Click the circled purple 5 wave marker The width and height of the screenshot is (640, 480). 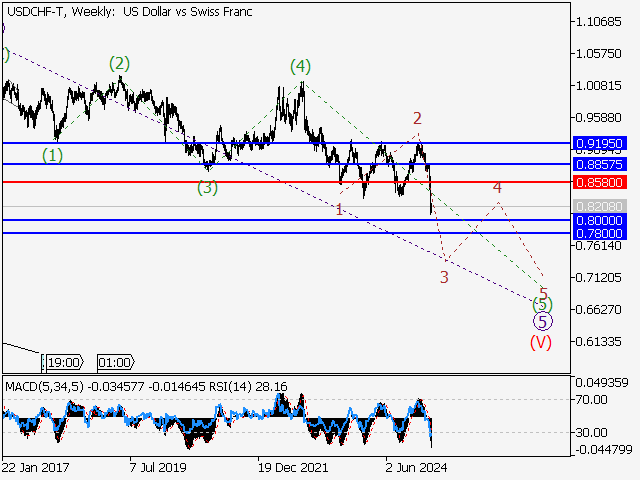pyautogui.click(x=541, y=321)
